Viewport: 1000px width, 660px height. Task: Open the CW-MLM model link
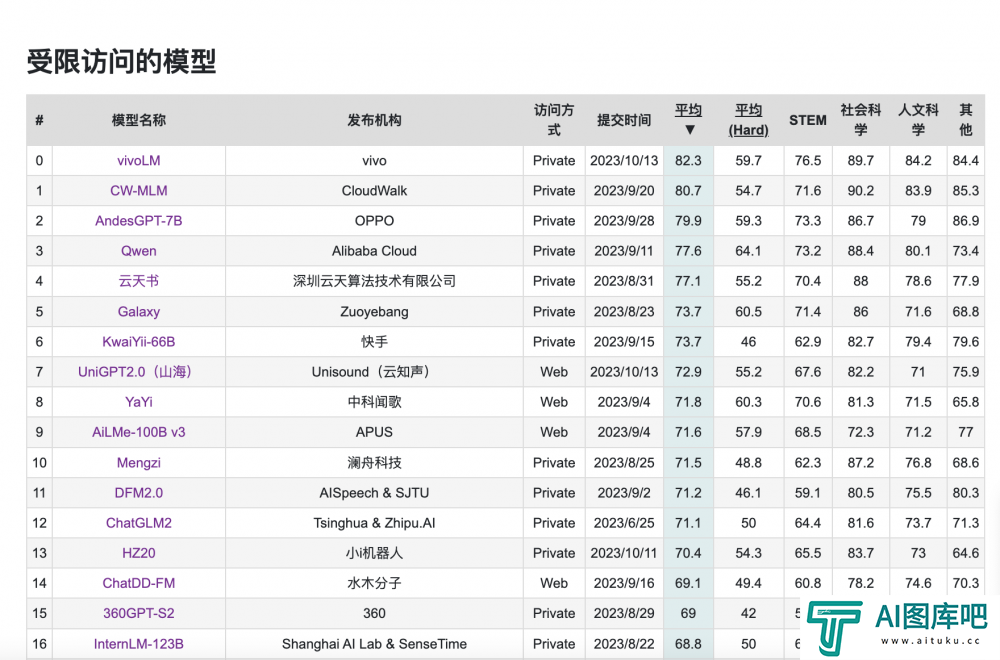point(138,191)
